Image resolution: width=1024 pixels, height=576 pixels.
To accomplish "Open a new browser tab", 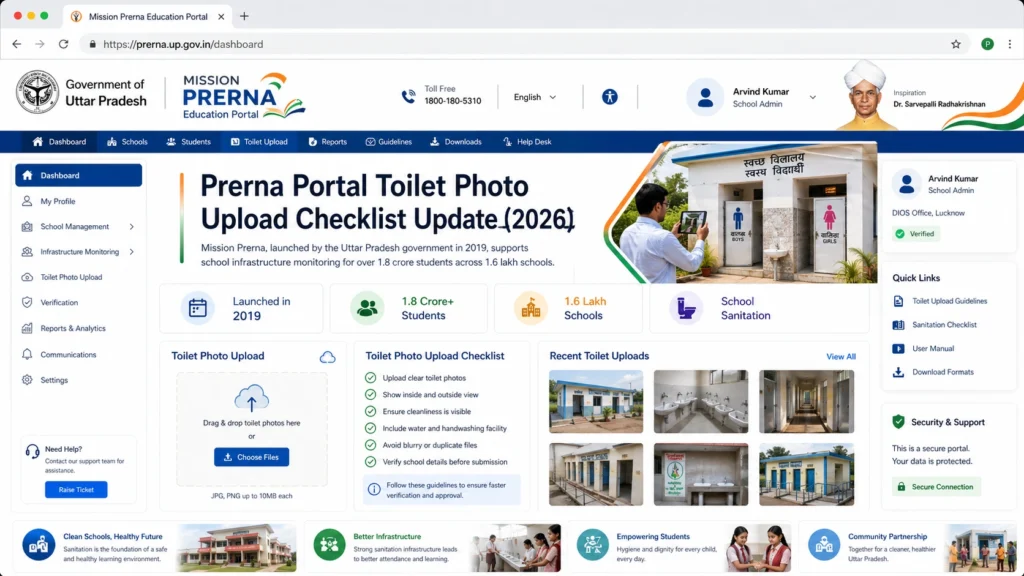I will 244,16.
